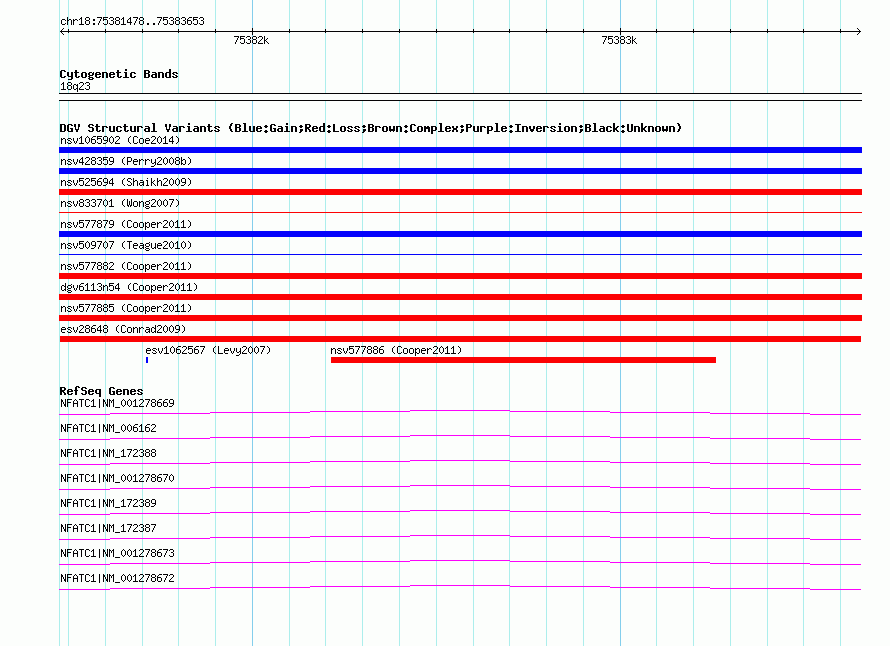Open variant nsv577885 (Cooper2011) label
The height and width of the screenshot is (646, 890).
tap(126, 308)
